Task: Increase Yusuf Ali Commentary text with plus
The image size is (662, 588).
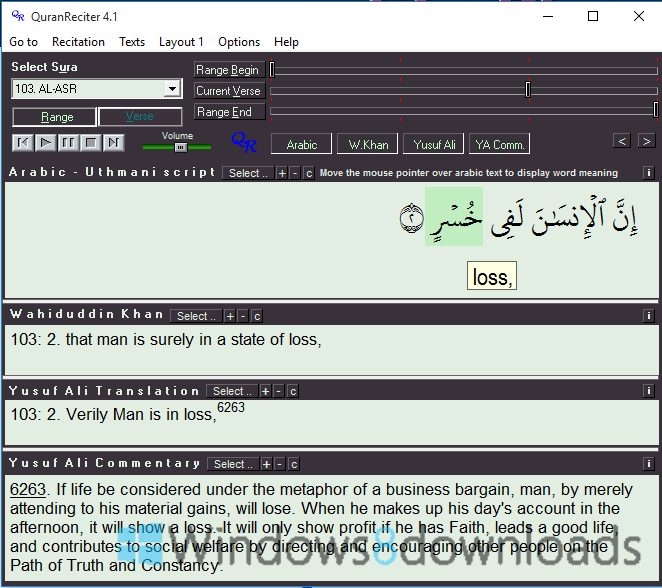Action: pos(266,464)
